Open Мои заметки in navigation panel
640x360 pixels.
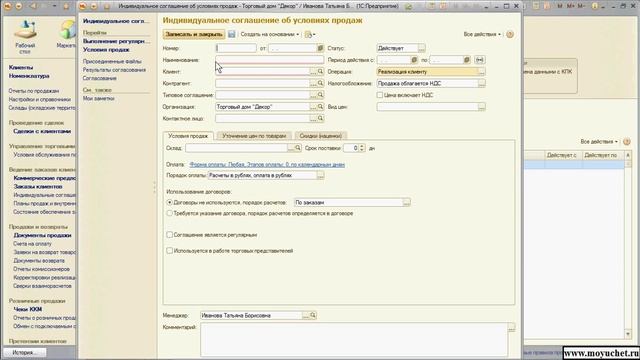99,98
